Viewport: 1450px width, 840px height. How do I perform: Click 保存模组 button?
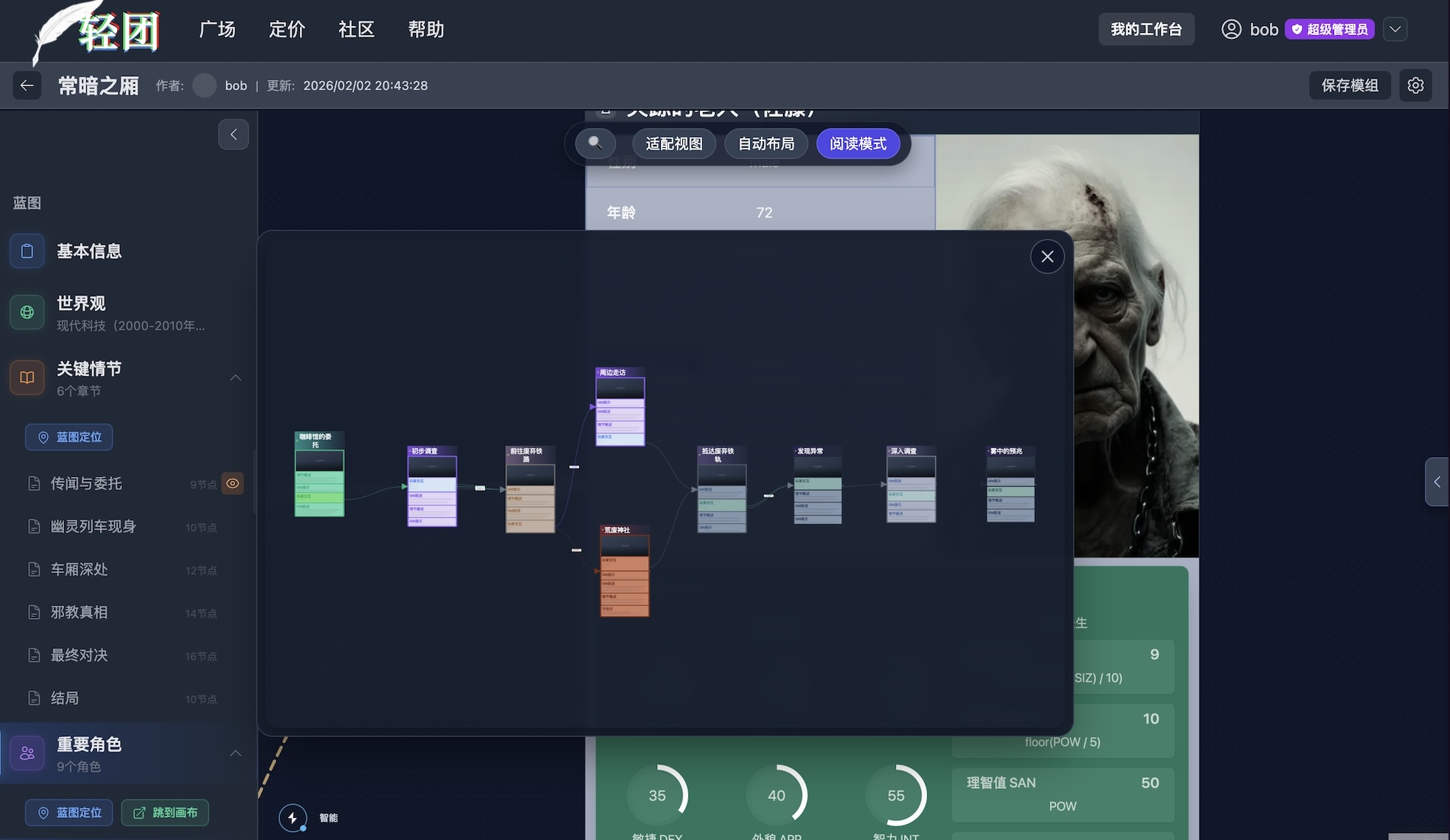pos(1349,85)
